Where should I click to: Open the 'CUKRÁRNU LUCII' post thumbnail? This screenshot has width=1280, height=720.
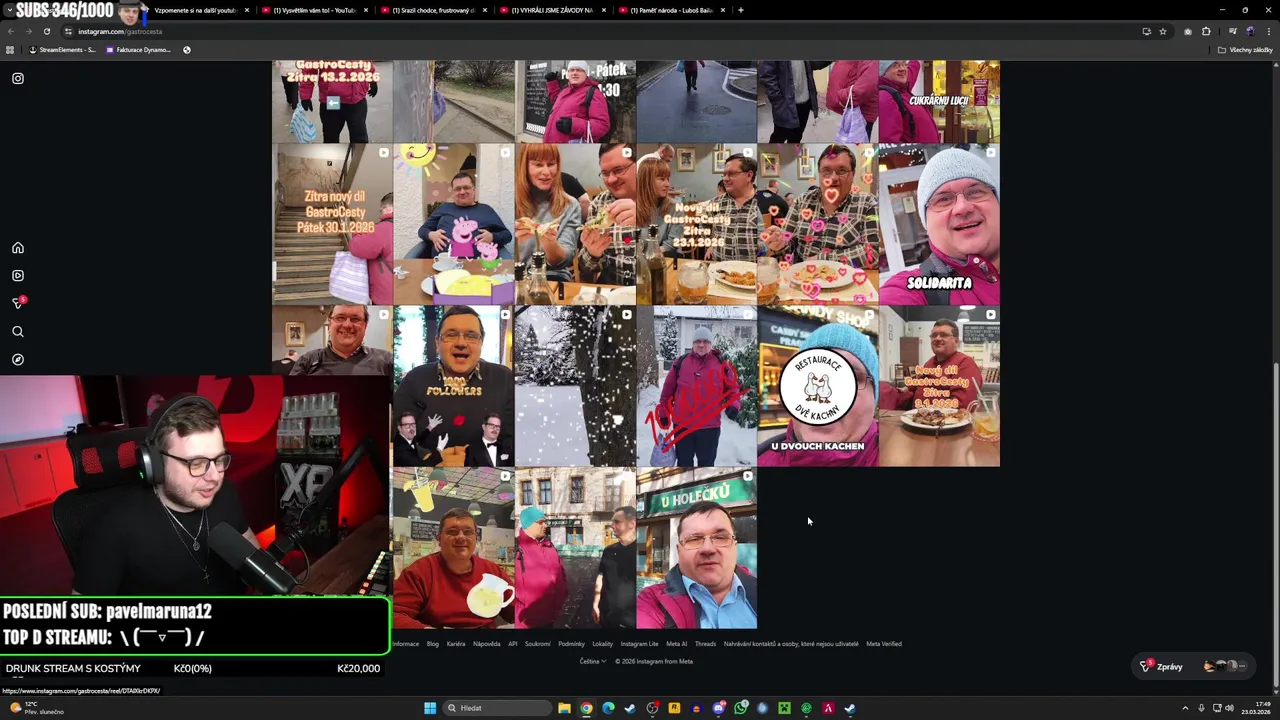[x=939, y=101]
